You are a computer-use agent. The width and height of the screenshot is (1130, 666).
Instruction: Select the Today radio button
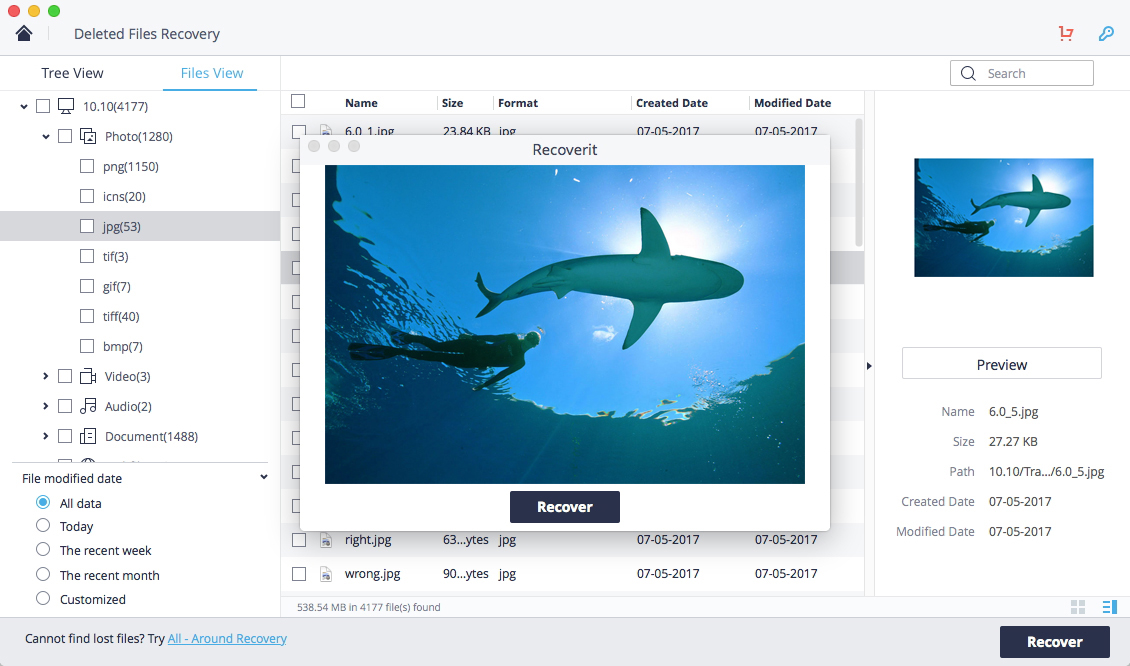pos(43,526)
